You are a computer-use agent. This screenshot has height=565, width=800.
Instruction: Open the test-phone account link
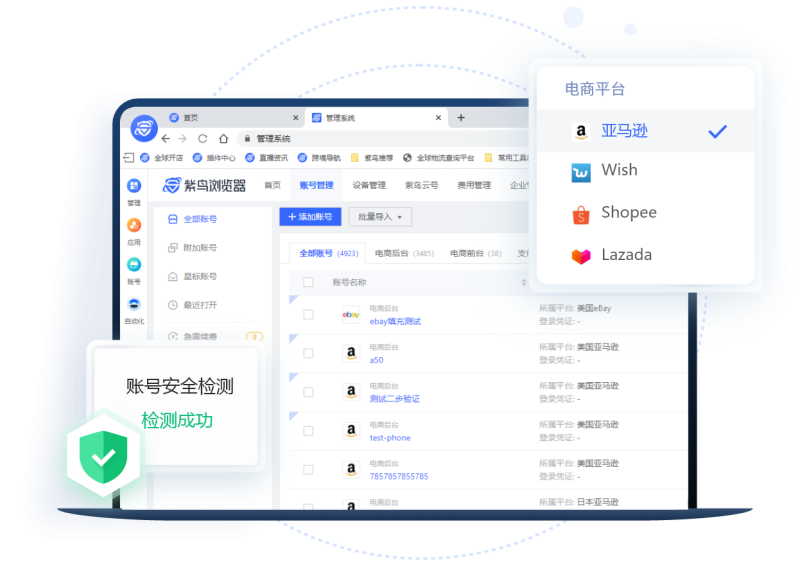[390, 437]
